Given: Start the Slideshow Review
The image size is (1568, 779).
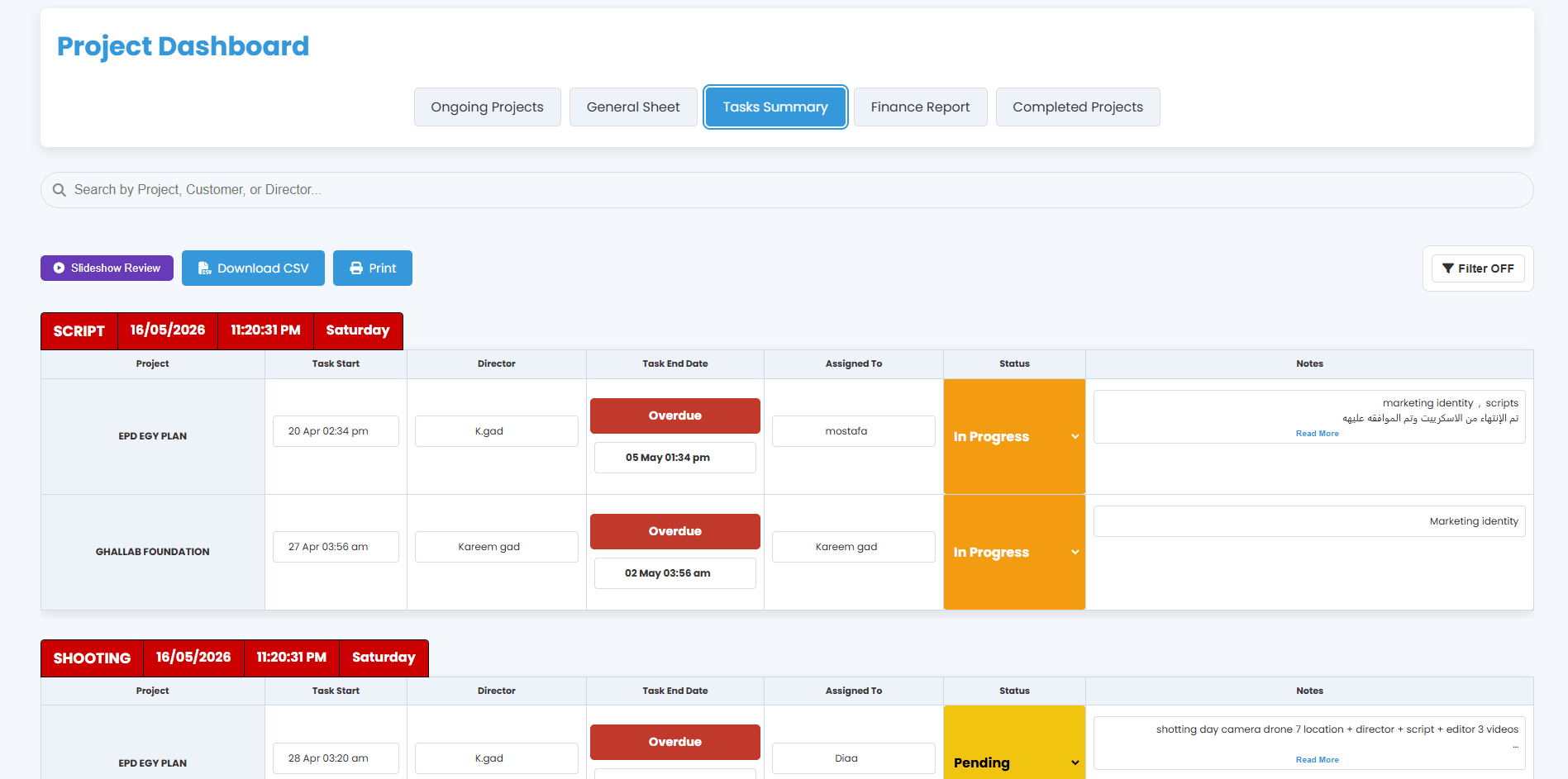Looking at the screenshot, I should (x=107, y=268).
